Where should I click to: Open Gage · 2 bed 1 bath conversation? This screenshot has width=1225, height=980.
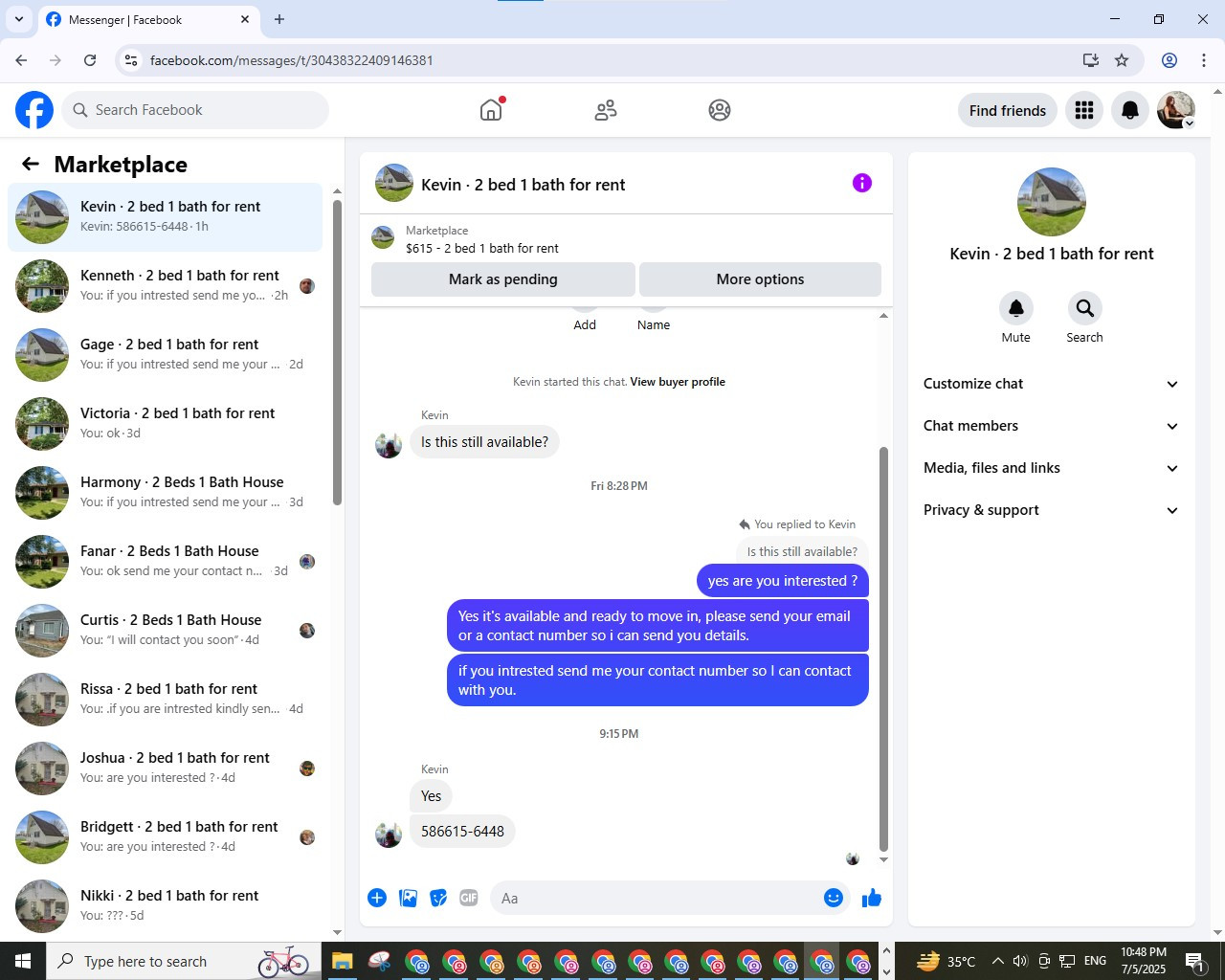pos(165,355)
